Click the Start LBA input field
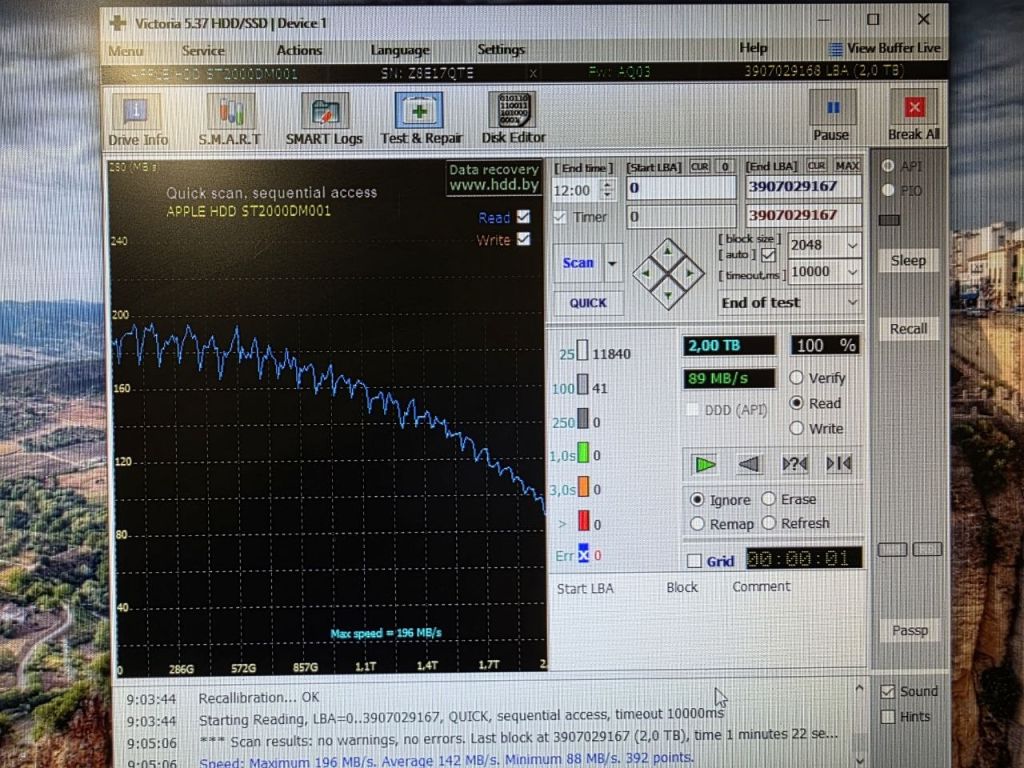The width and height of the screenshot is (1024, 768). click(680, 188)
